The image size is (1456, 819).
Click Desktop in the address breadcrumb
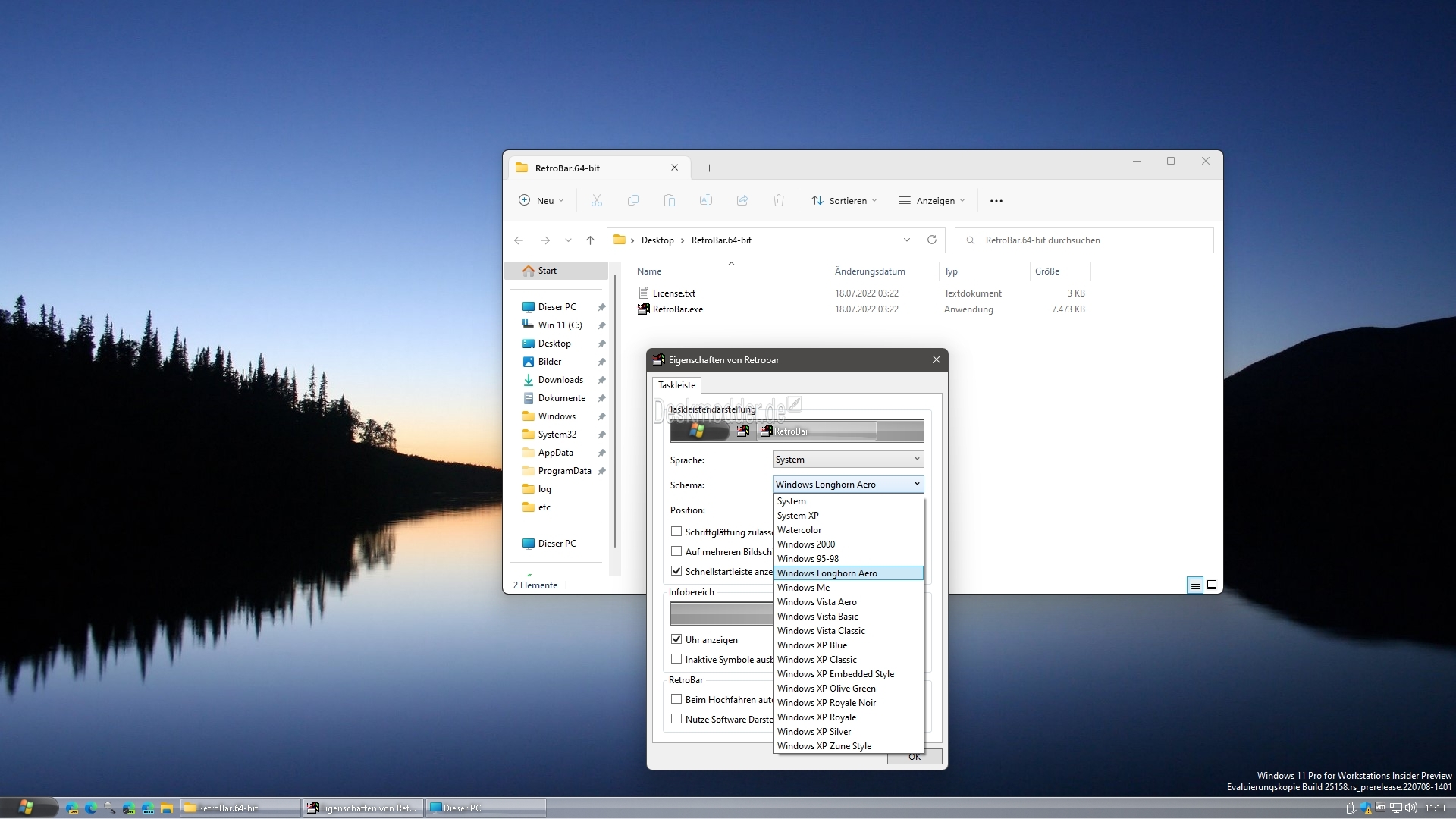tap(657, 240)
